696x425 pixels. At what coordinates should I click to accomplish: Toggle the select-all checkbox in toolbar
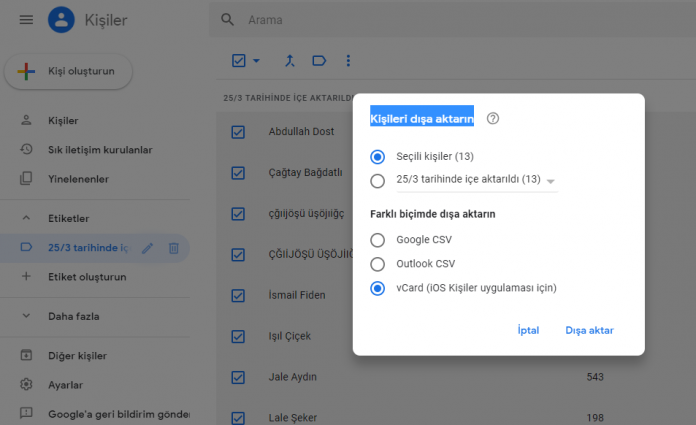coord(239,60)
